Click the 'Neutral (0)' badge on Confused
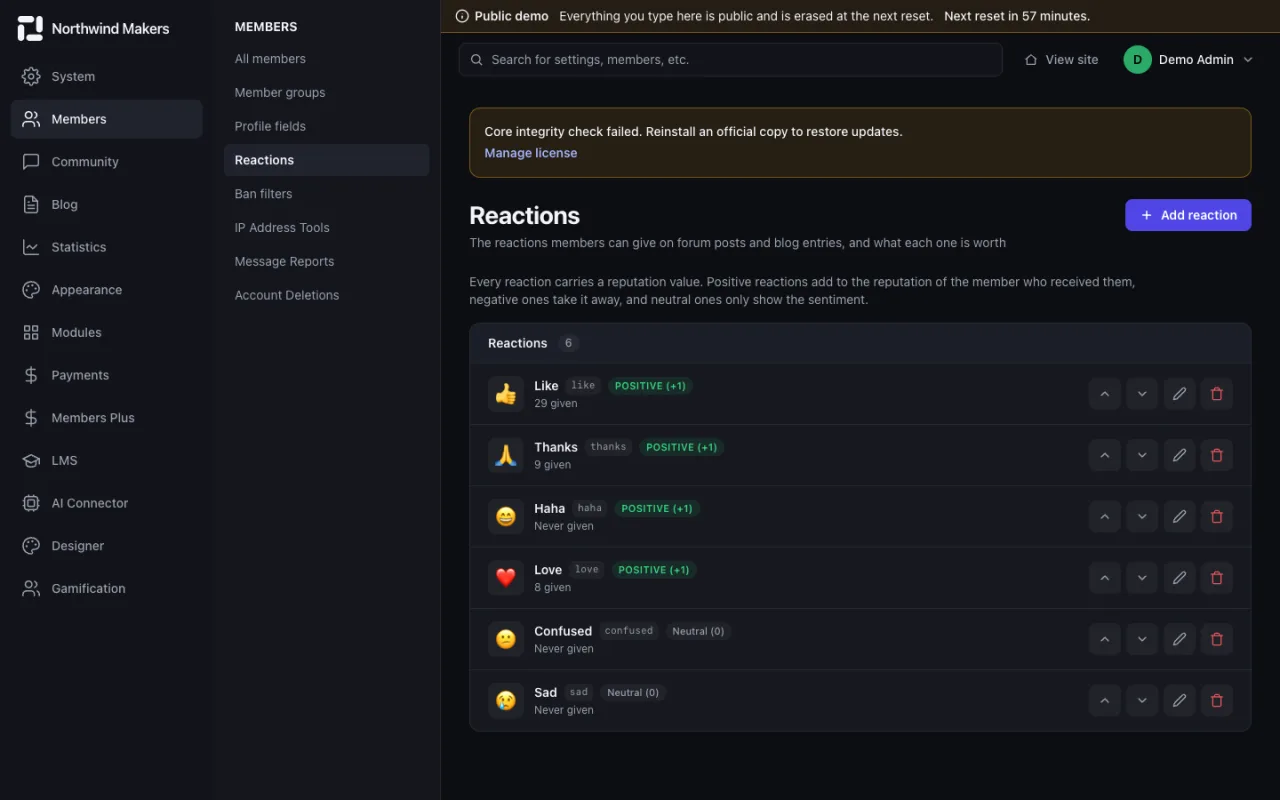1280x800 pixels. click(698, 631)
